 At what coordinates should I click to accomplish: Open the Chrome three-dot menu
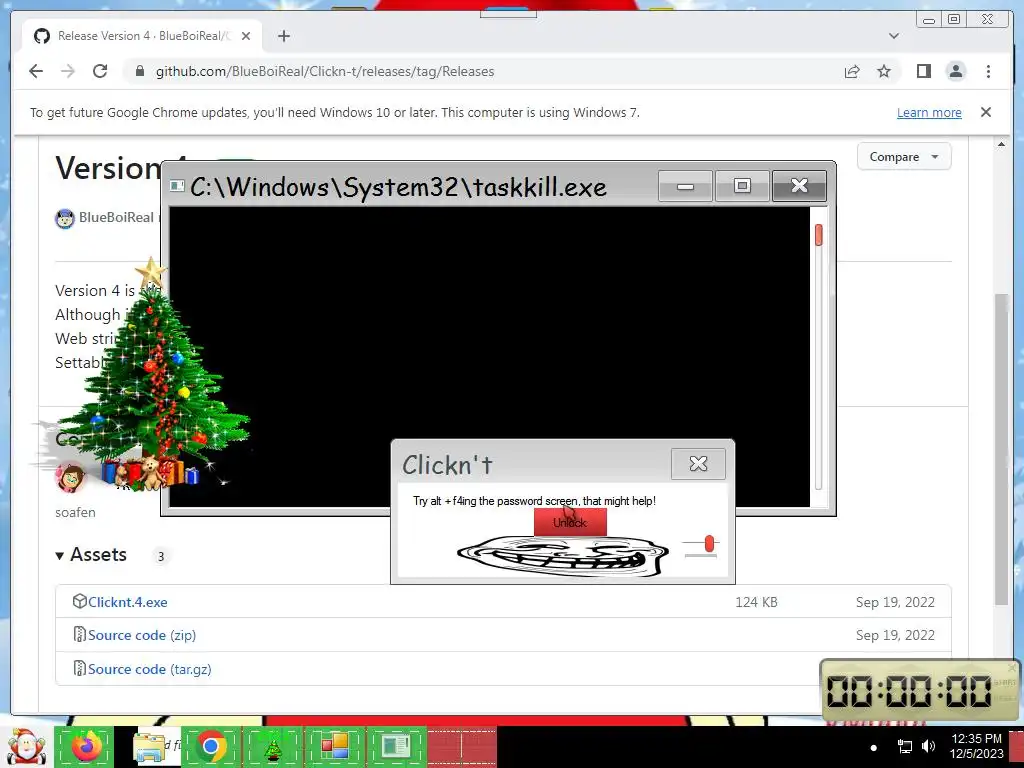[x=988, y=71]
